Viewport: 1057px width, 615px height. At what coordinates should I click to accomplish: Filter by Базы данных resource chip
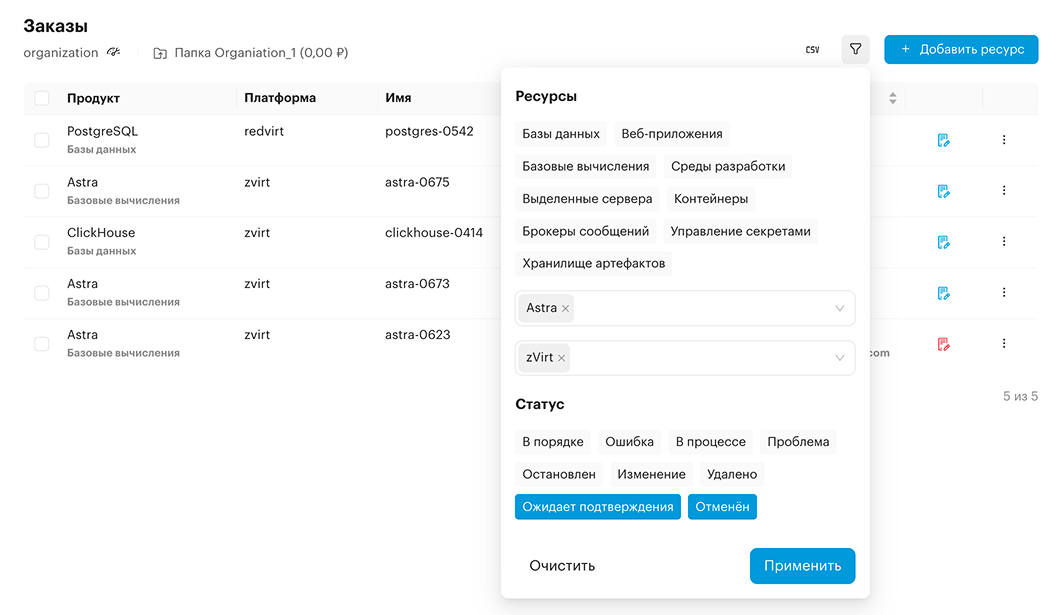(561, 134)
